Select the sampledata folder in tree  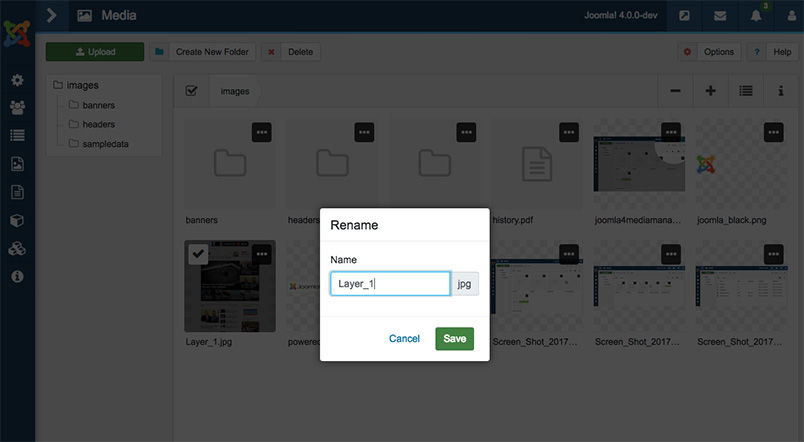[x=105, y=144]
